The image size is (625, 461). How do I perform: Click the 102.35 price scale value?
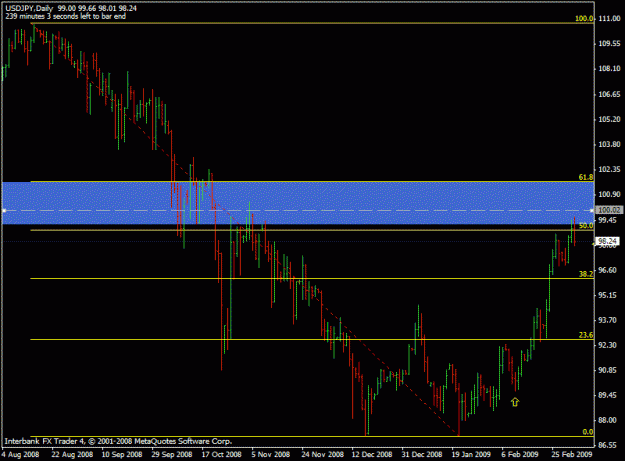pos(609,169)
